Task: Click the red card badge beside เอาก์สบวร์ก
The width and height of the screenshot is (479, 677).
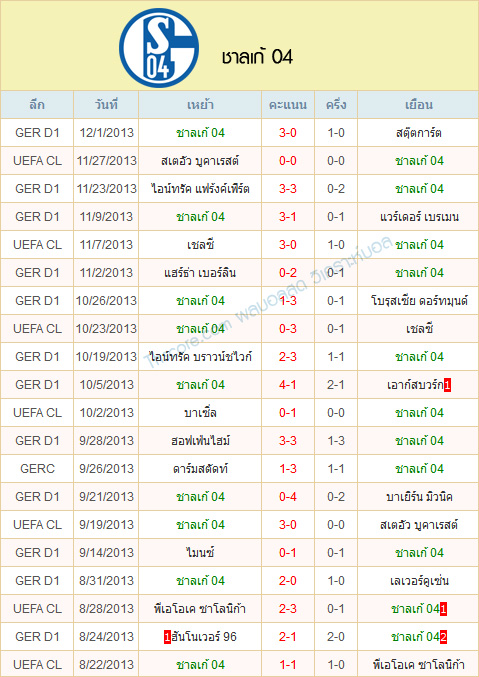Action: click(447, 385)
